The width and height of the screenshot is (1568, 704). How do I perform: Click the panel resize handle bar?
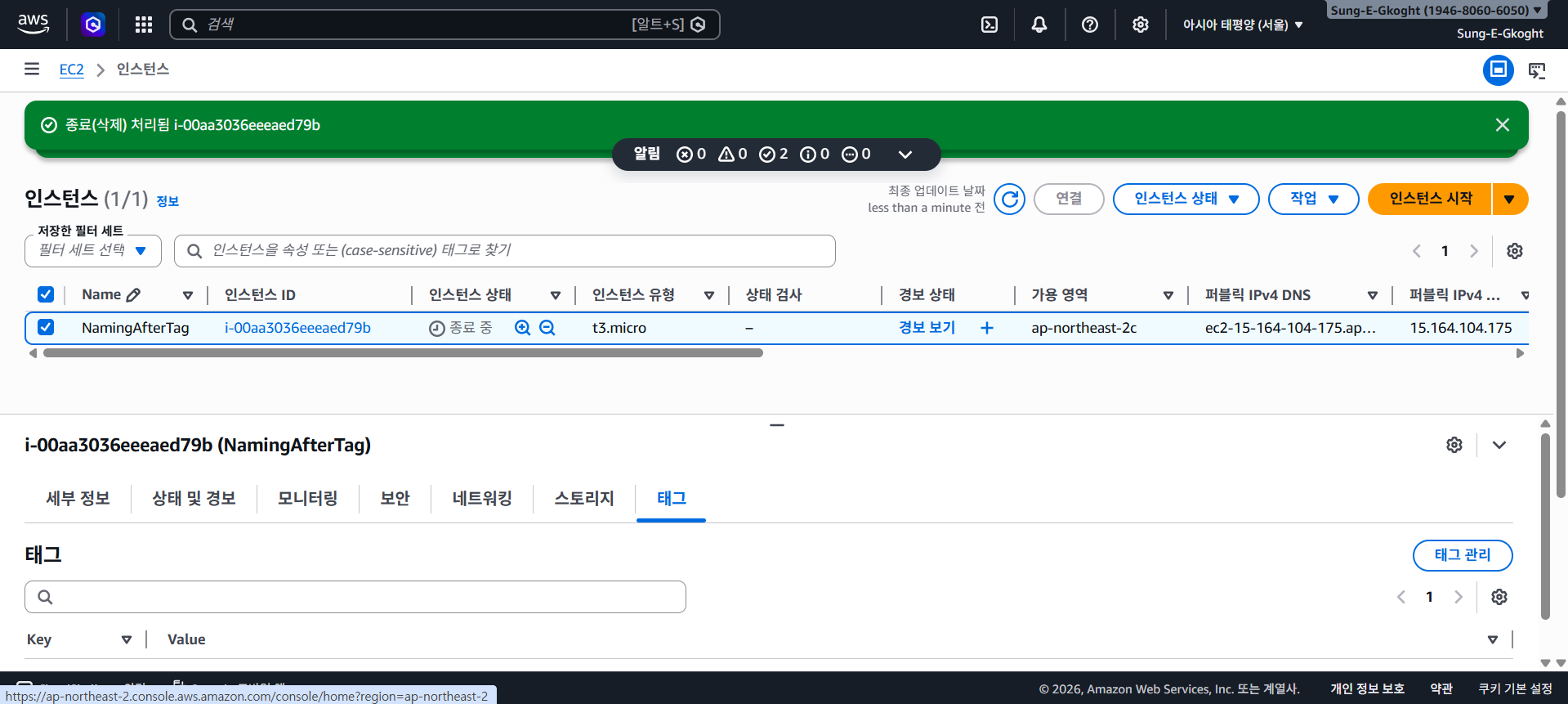(777, 425)
